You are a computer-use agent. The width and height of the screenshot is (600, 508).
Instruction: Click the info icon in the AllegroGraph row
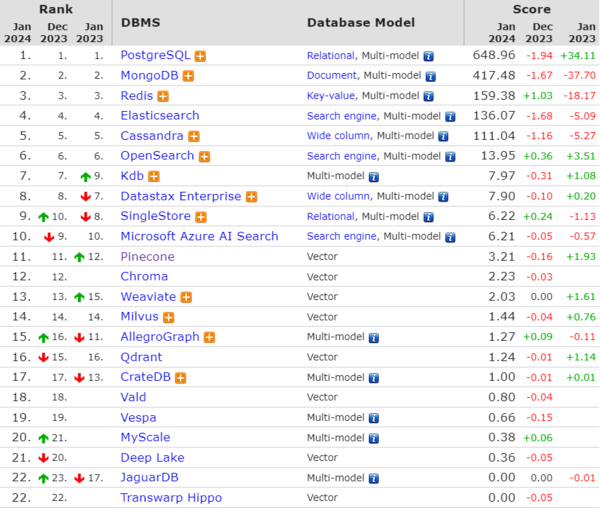(374, 338)
